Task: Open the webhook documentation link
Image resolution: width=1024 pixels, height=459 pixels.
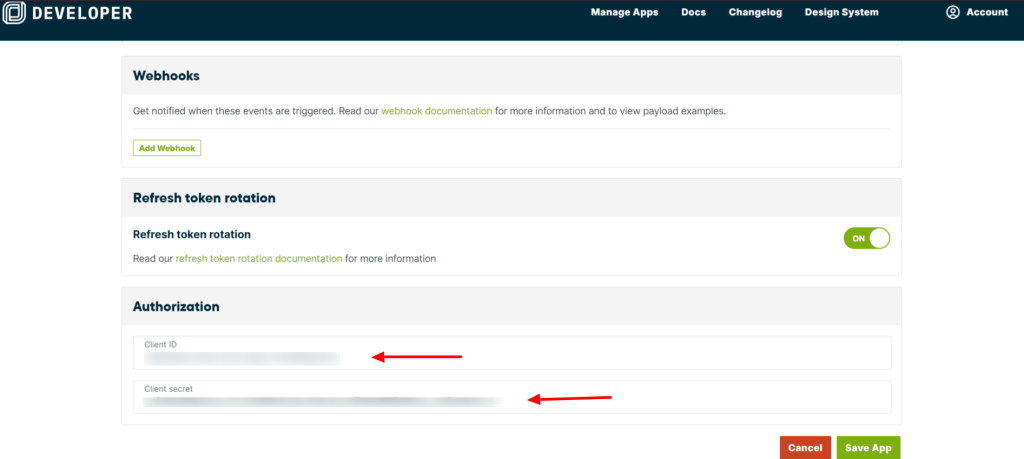Action: 436,111
